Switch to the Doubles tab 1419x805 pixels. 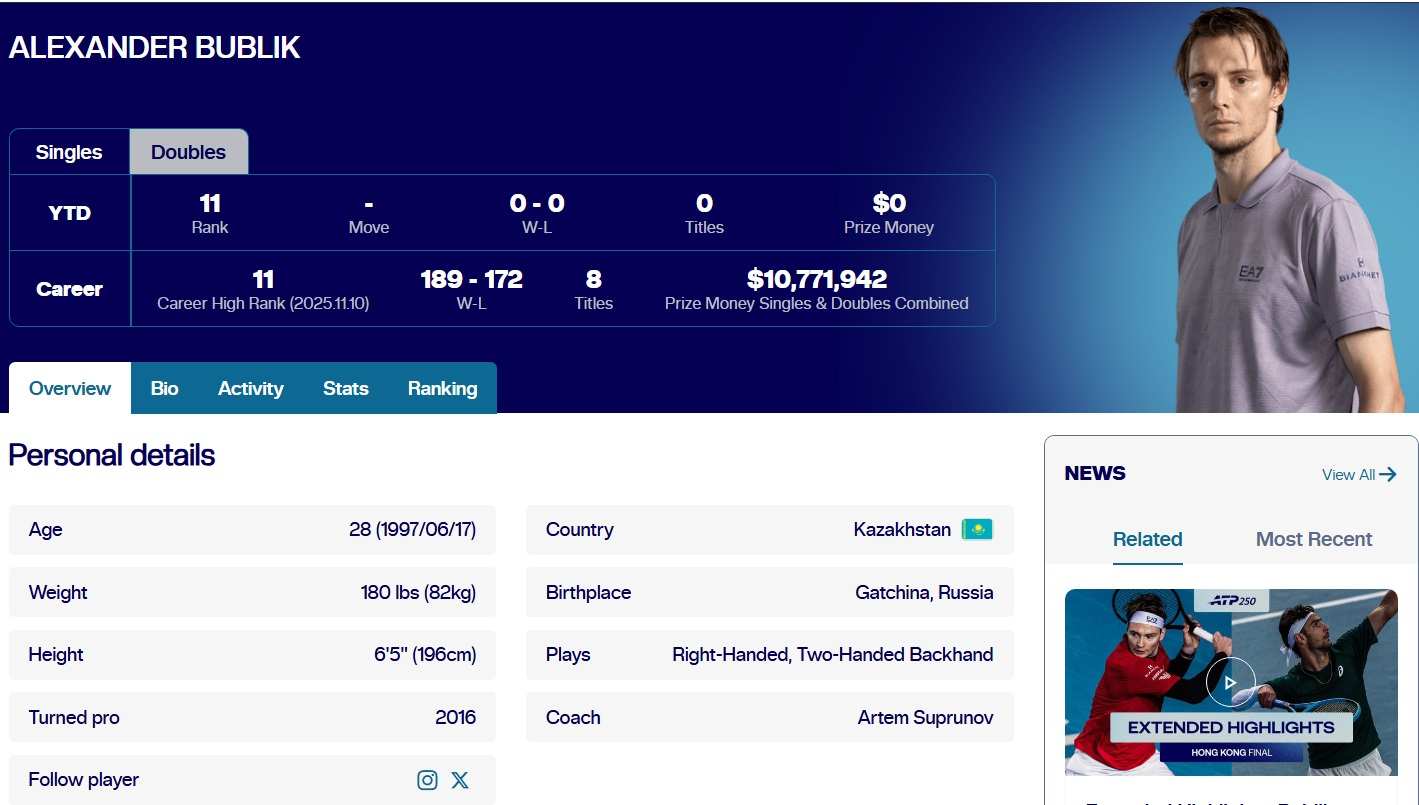[x=188, y=152]
